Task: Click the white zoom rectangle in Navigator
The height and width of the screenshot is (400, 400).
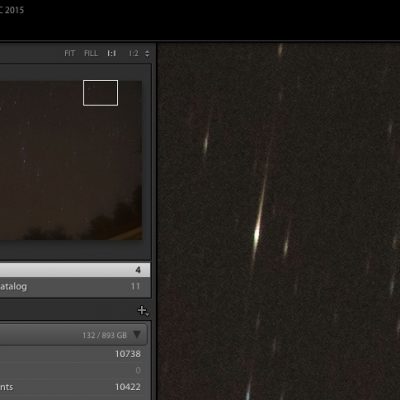Action: [100, 93]
